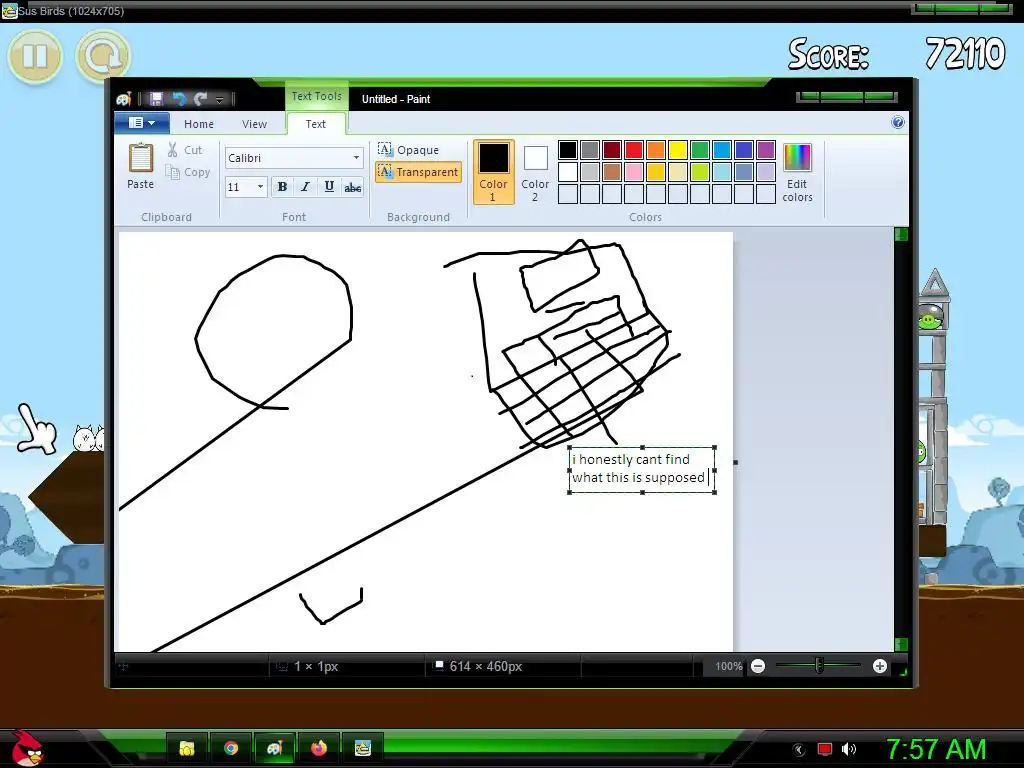Screen dimensions: 1024x768
Task: Open the Paint file menu button
Action: tap(142, 123)
